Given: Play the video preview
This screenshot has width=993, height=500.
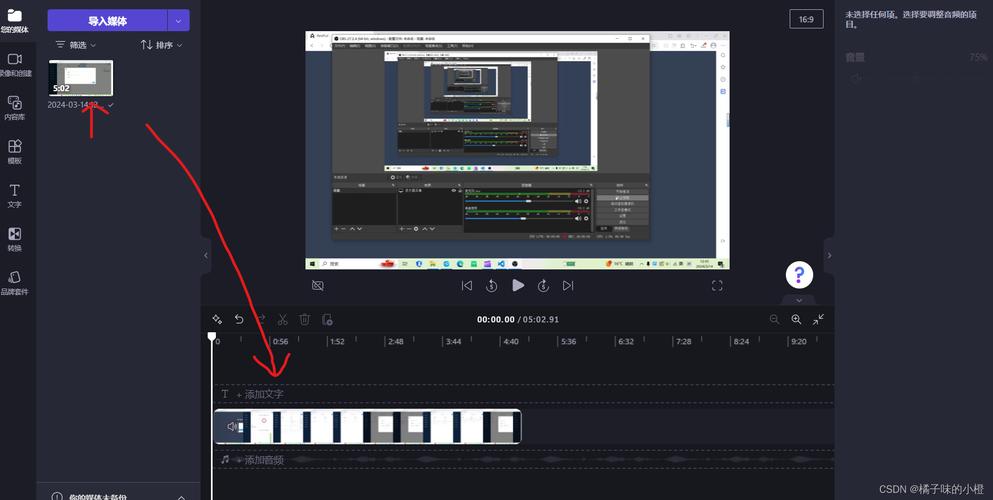Looking at the screenshot, I should pyautogui.click(x=518, y=285).
